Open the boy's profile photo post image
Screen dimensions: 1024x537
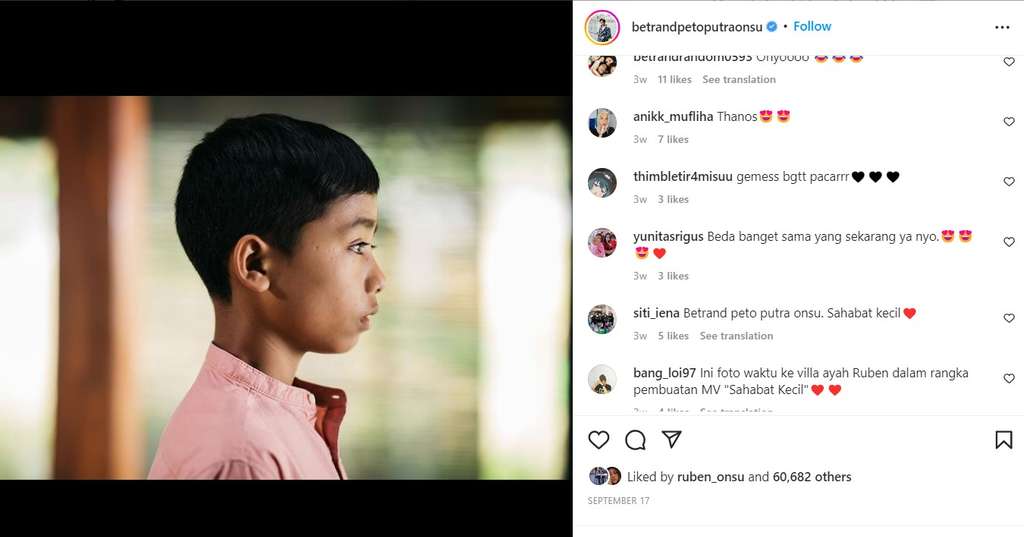(286, 288)
